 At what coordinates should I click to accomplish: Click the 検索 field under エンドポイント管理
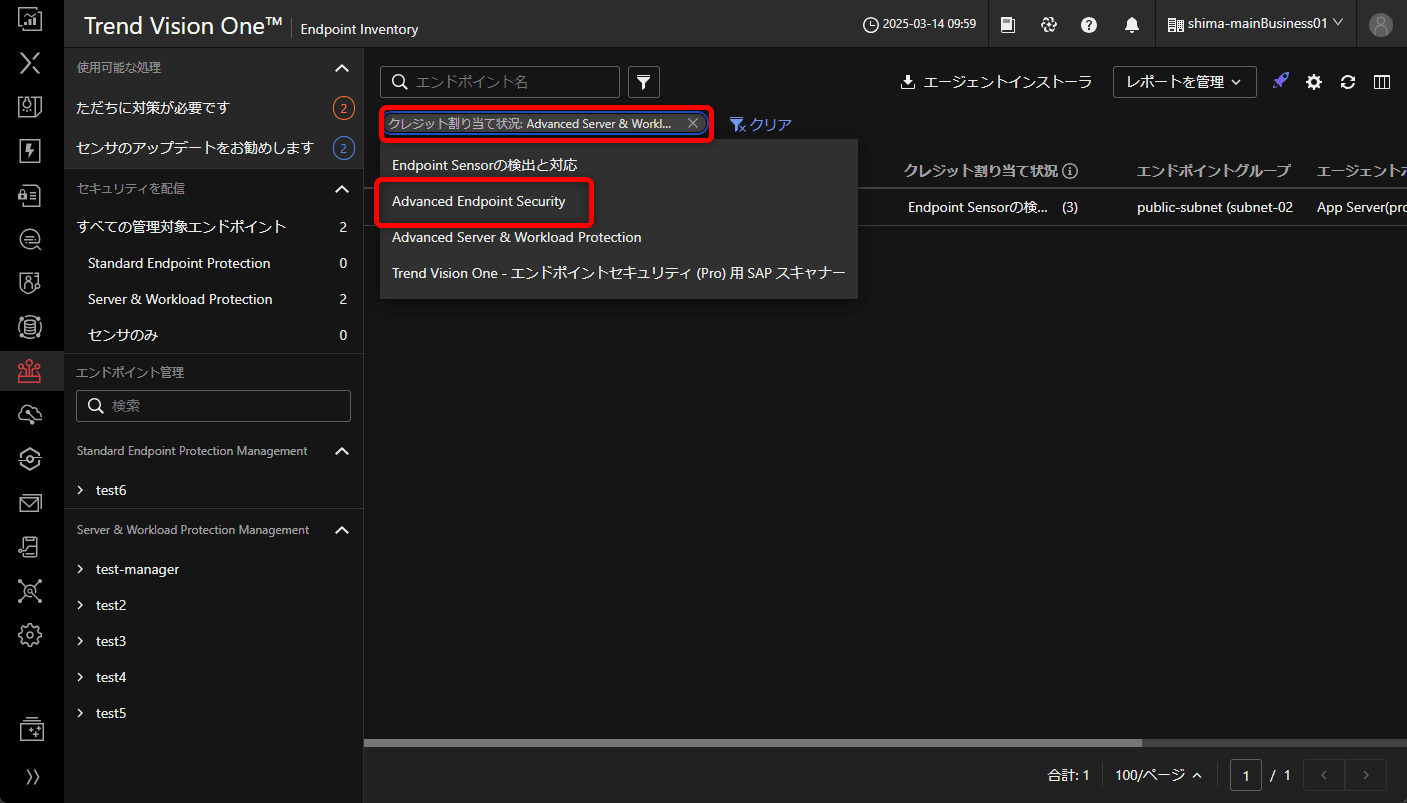click(x=213, y=406)
